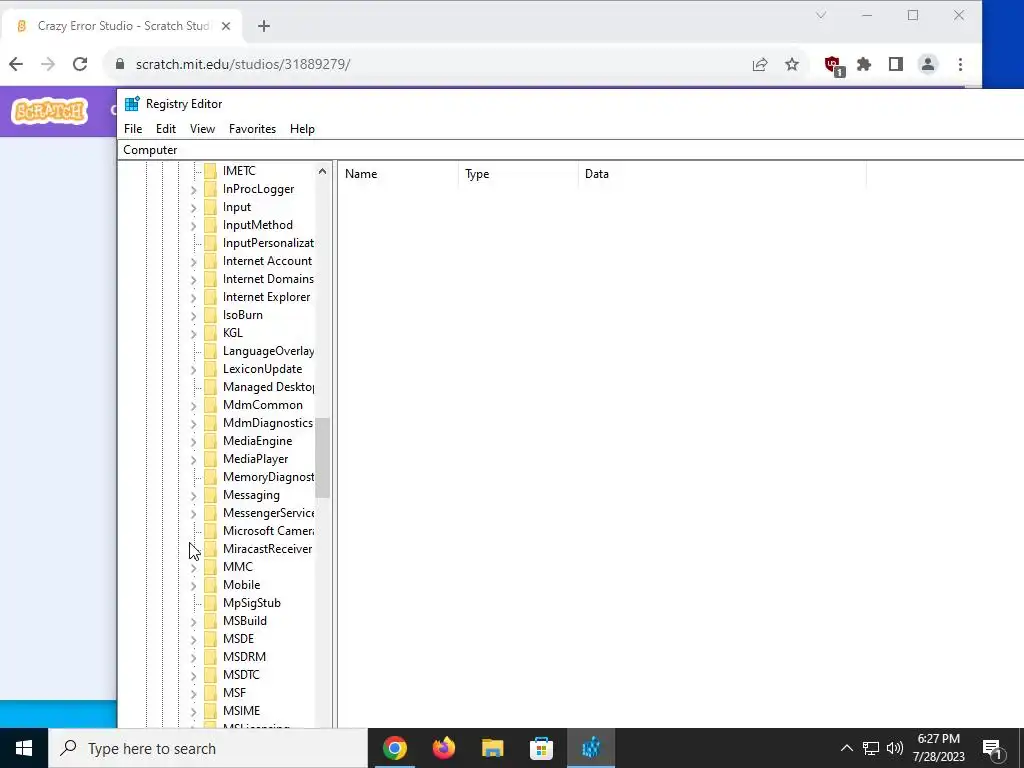
Task: Select the MMC tree item
Action: pos(238,567)
